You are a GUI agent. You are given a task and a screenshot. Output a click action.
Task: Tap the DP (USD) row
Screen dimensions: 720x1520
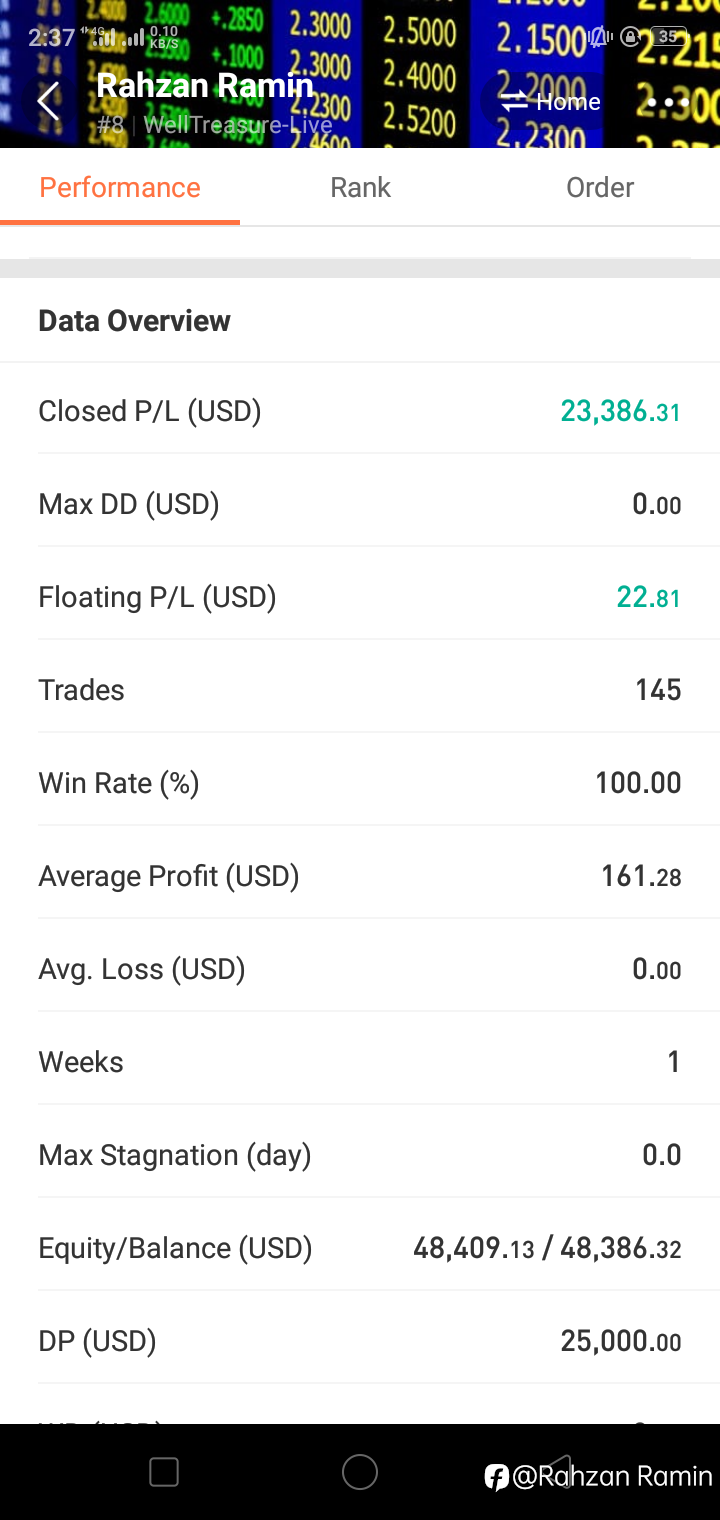360,1341
